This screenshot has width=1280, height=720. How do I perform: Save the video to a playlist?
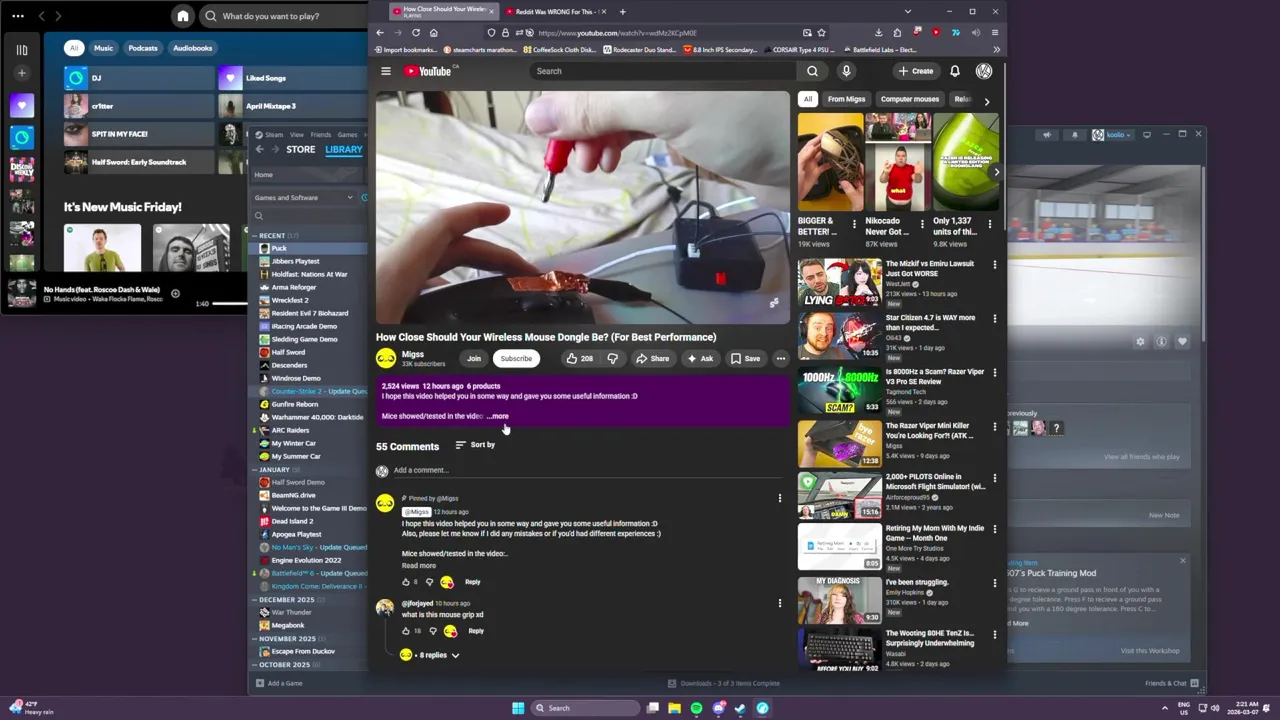[745, 358]
